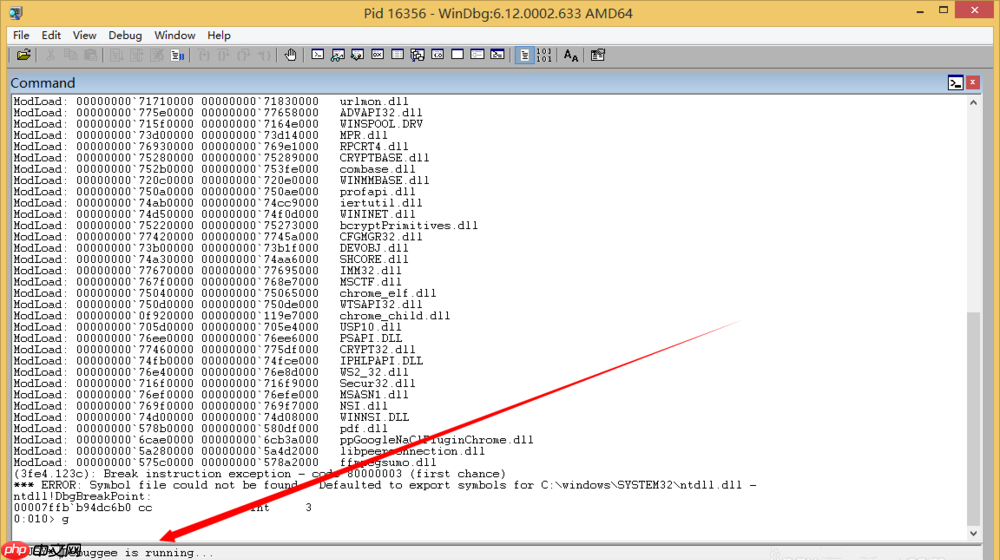Open the Font AA toolbar icon
The image size is (1000, 560).
click(571, 55)
